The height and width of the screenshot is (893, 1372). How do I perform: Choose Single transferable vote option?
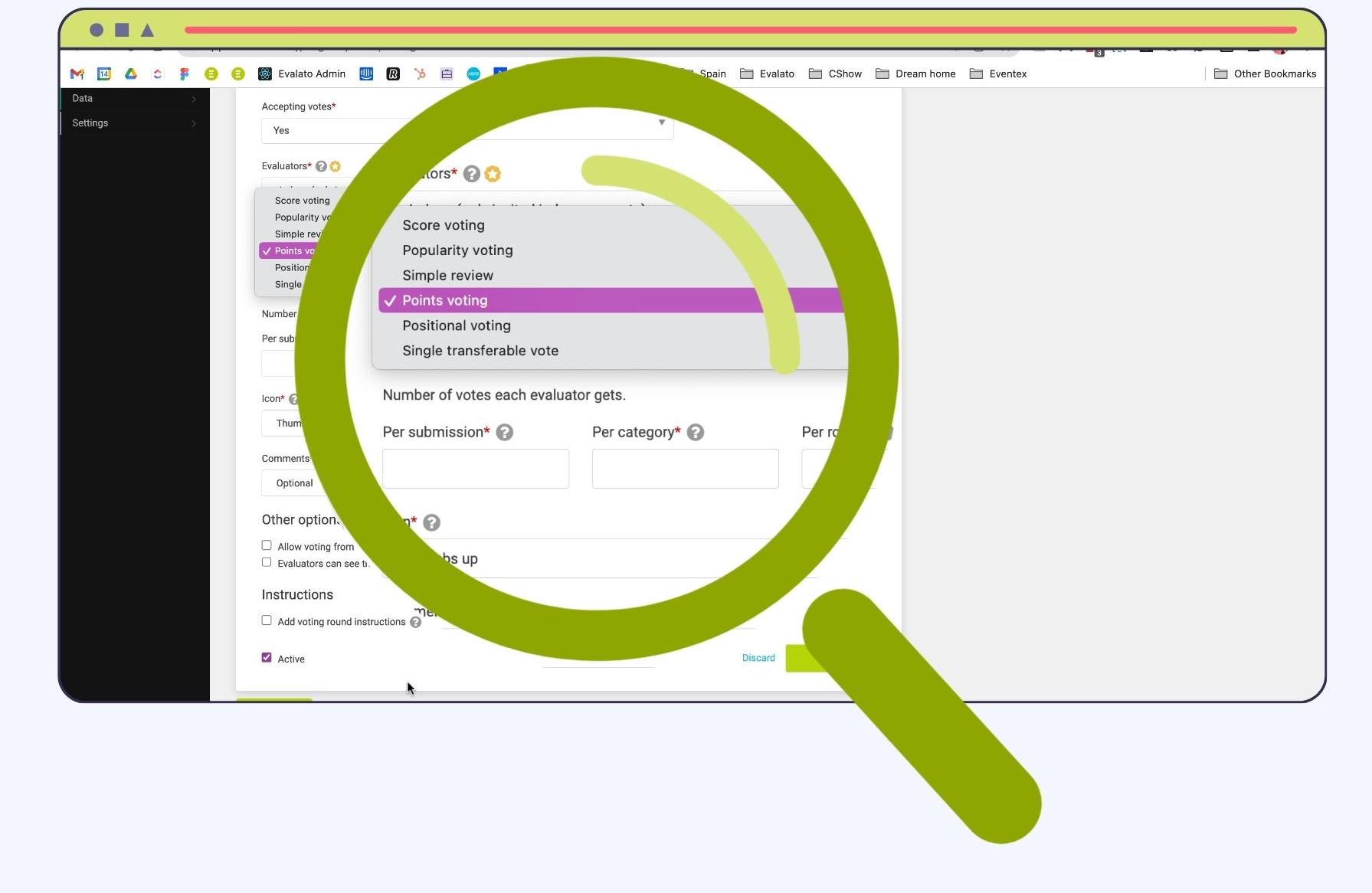pyautogui.click(x=480, y=351)
